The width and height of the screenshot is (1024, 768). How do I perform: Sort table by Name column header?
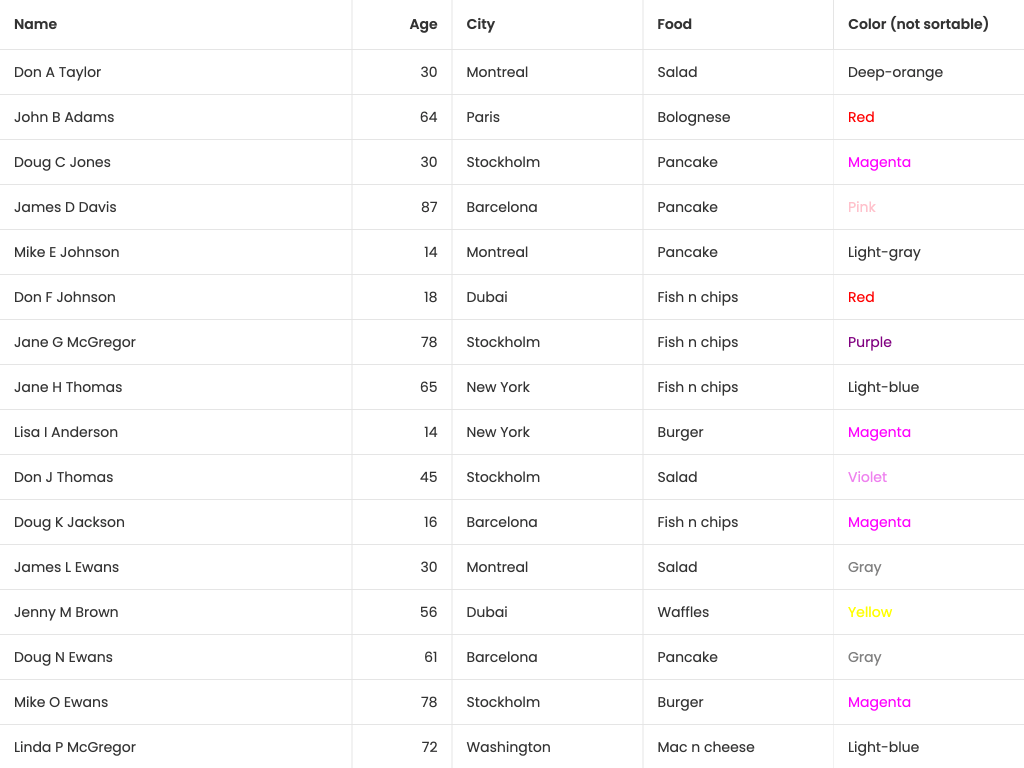pos(36,24)
